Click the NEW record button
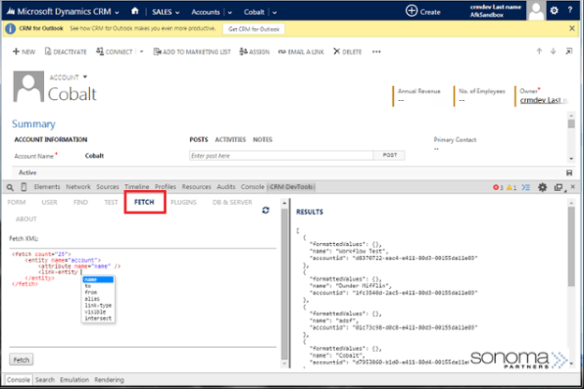The height and width of the screenshot is (389, 584). [24, 51]
